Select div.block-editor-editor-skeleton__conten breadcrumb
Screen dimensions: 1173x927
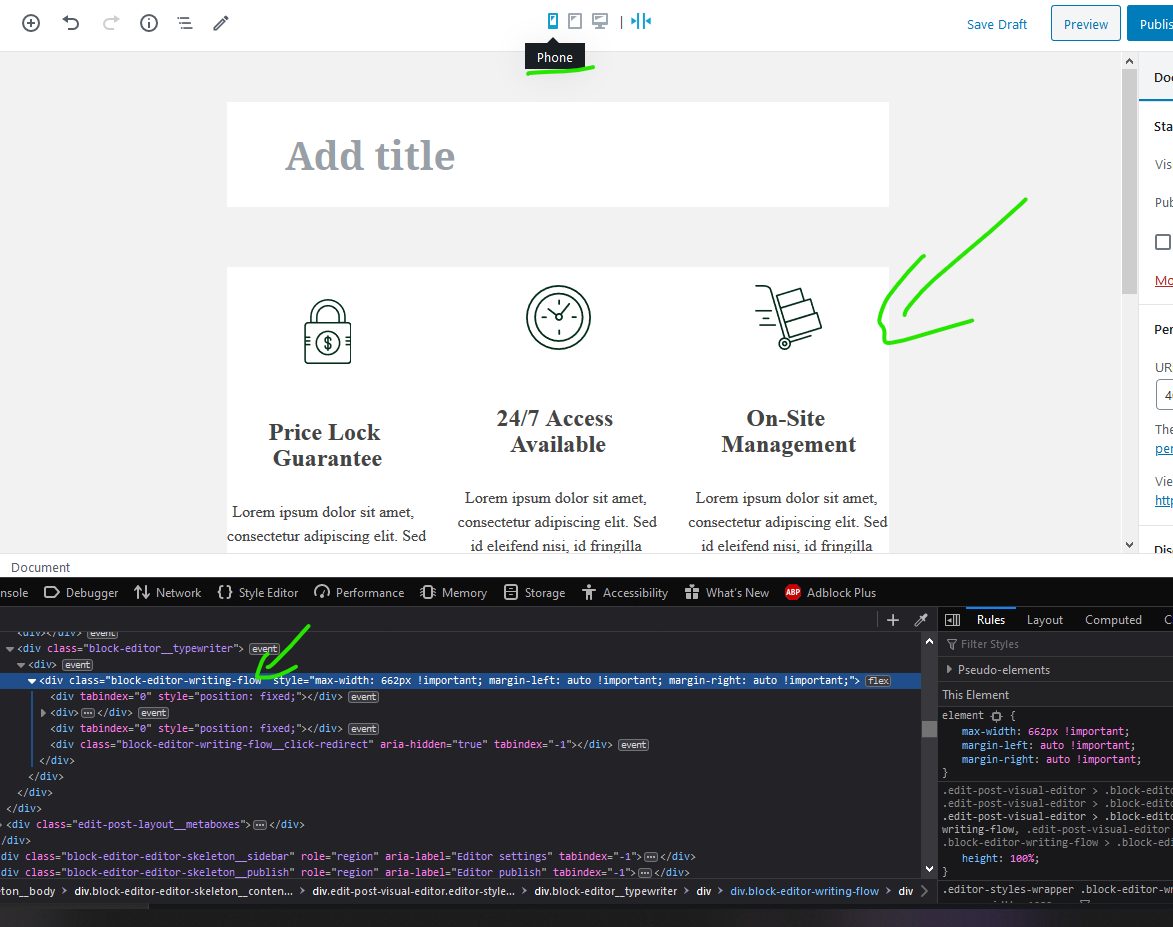point(183,891)
